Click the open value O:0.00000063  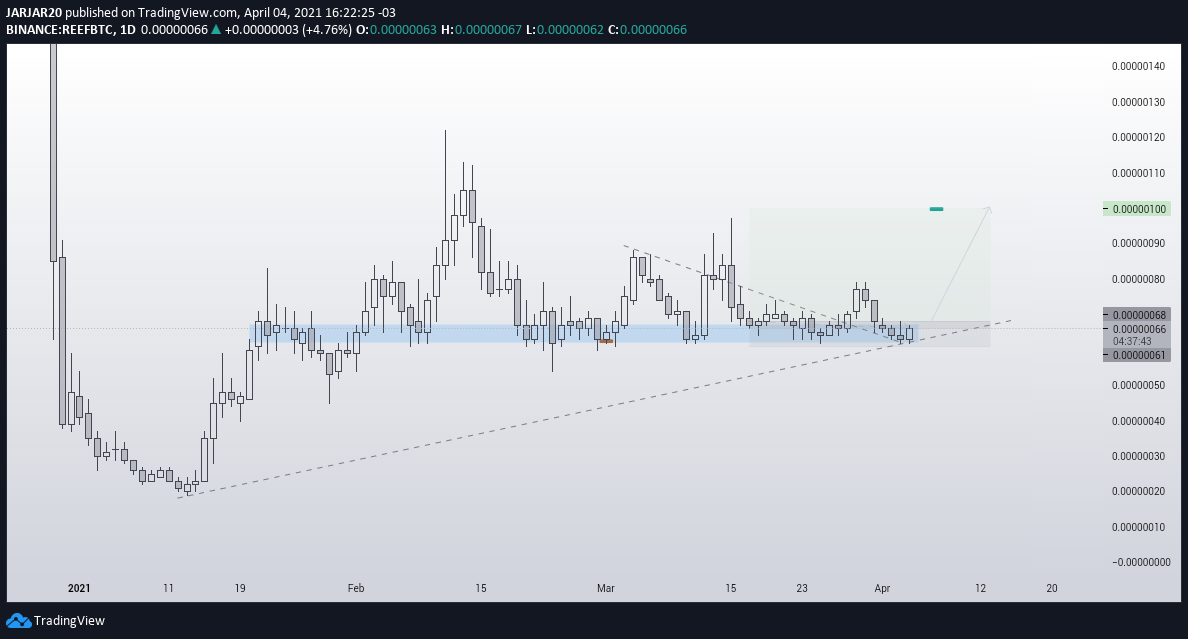click(x=396, y=30)
